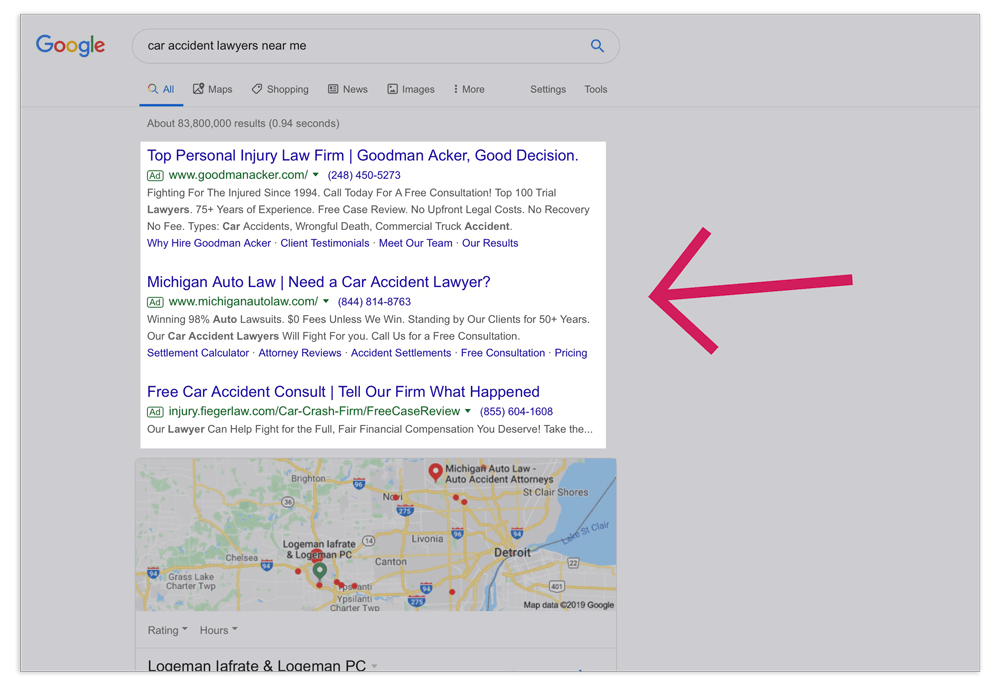Screen dimensions: 1000x685
Task: Click the All tab magnifier icon
Action: click(152, 89)
